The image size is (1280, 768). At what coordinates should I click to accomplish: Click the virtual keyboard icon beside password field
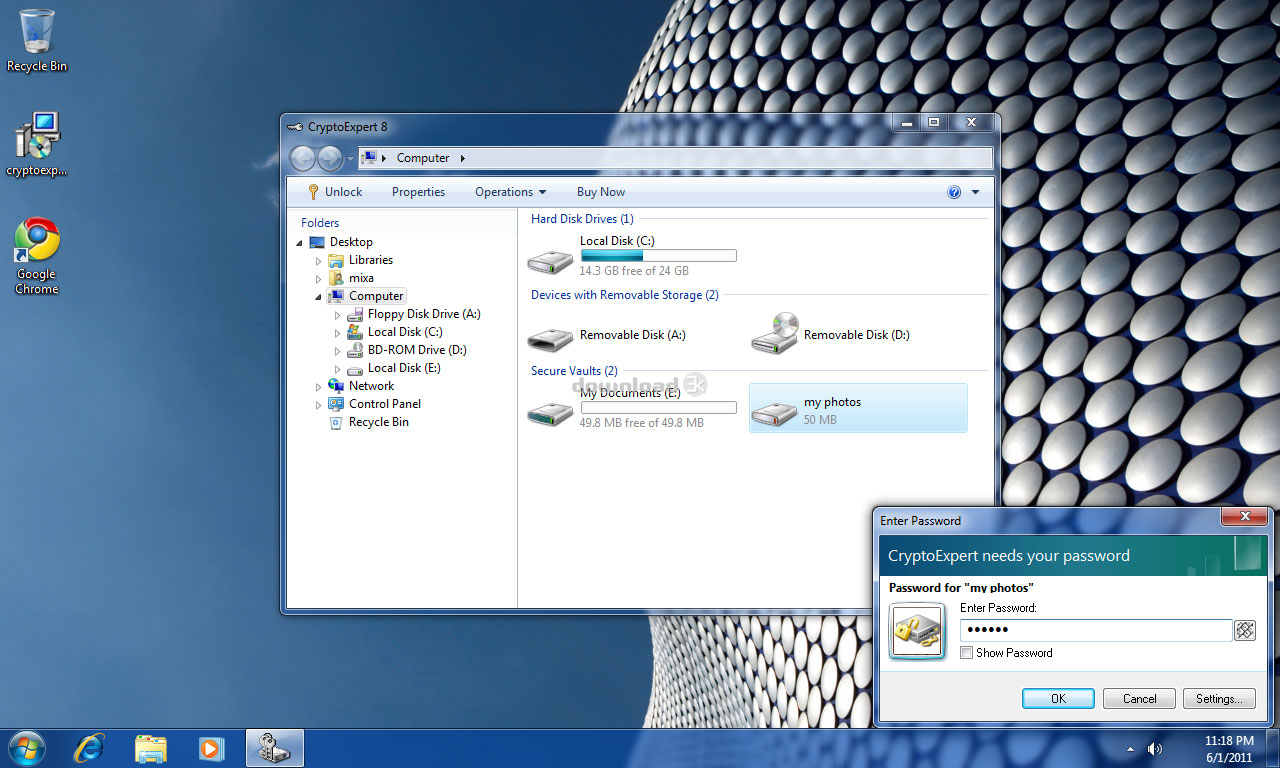pos(1244,630)
